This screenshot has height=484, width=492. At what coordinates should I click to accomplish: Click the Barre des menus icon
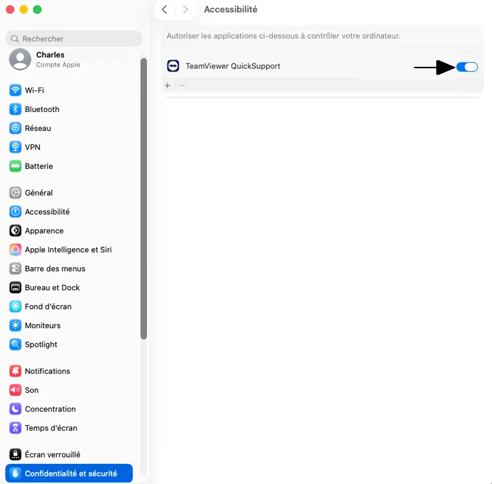point(15,269)
